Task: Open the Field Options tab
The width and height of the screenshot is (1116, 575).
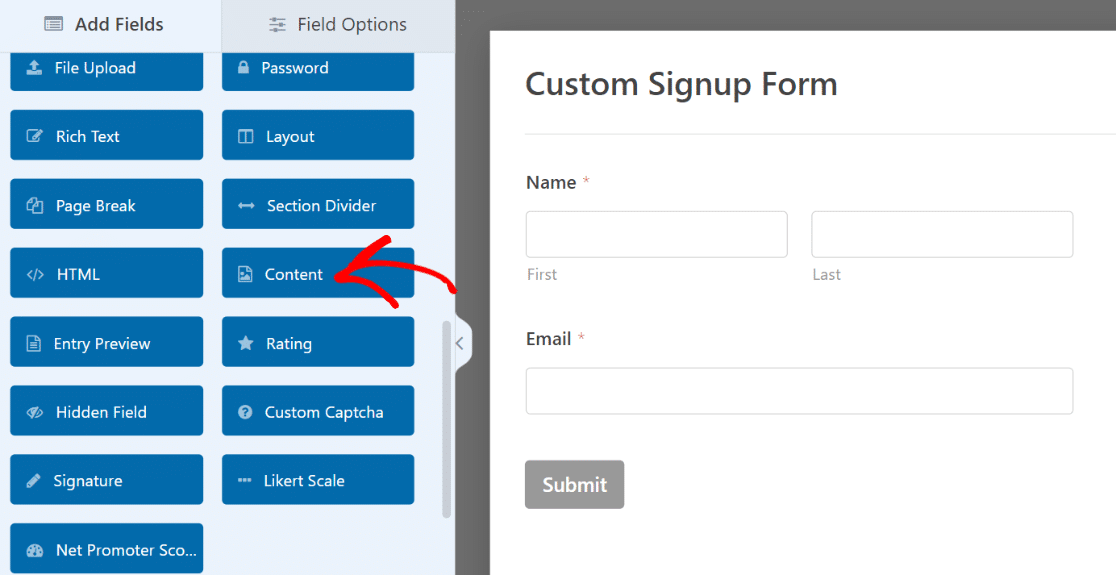Action: tap(338, 25)
